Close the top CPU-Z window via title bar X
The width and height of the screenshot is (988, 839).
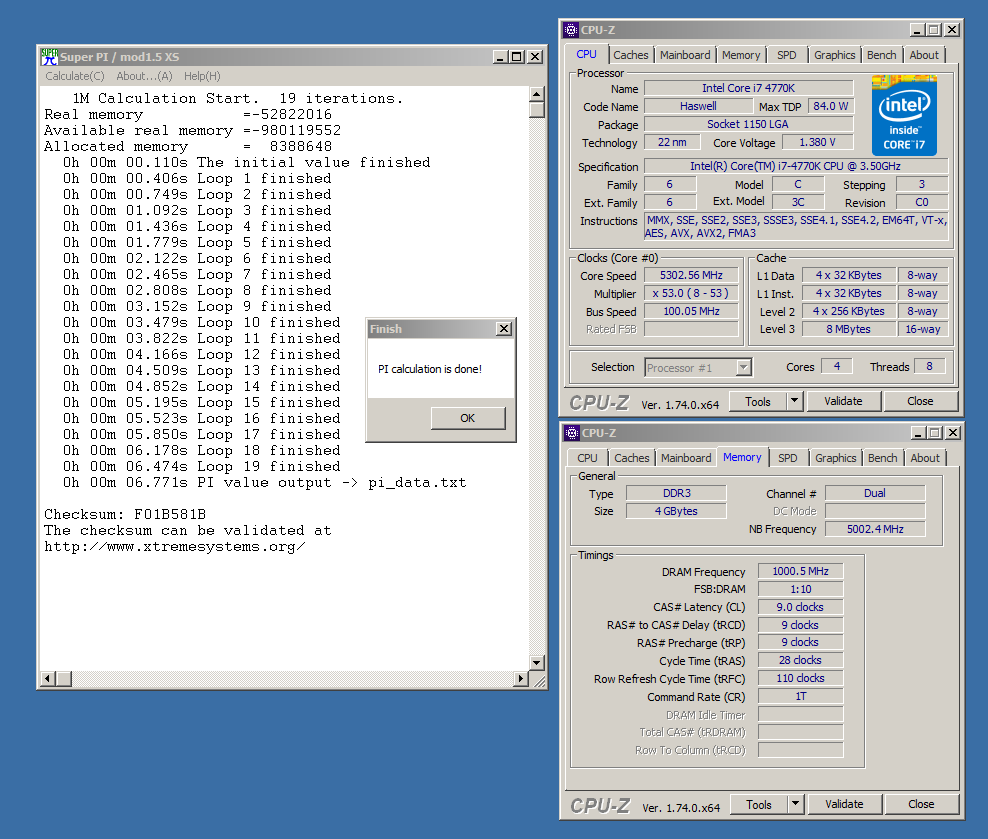click(952, 30)
